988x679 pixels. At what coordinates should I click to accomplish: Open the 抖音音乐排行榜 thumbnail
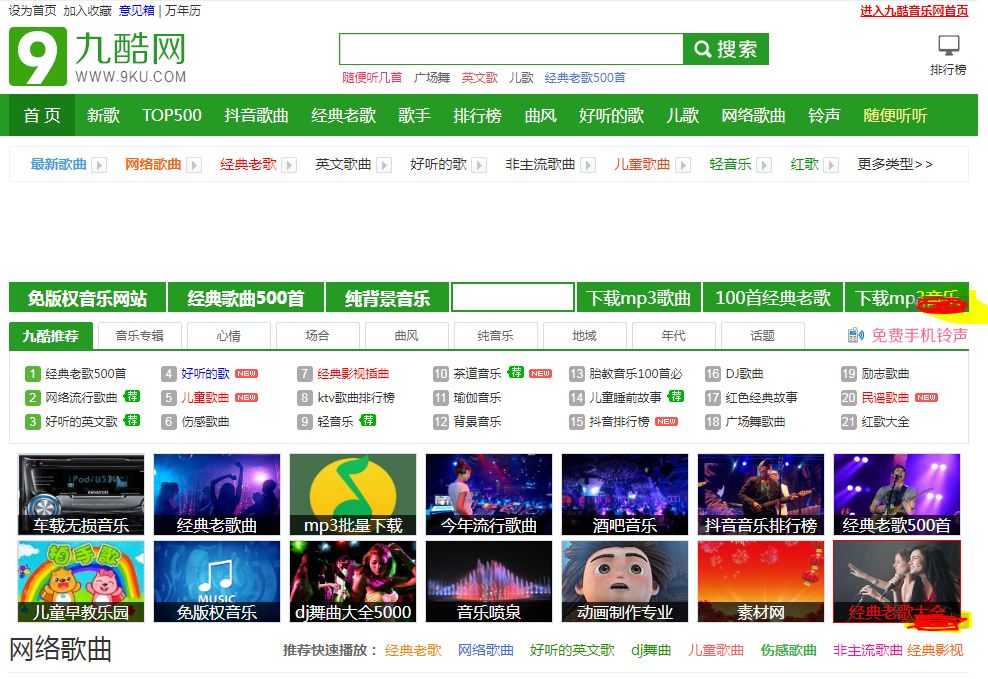[x=761, y=494]
